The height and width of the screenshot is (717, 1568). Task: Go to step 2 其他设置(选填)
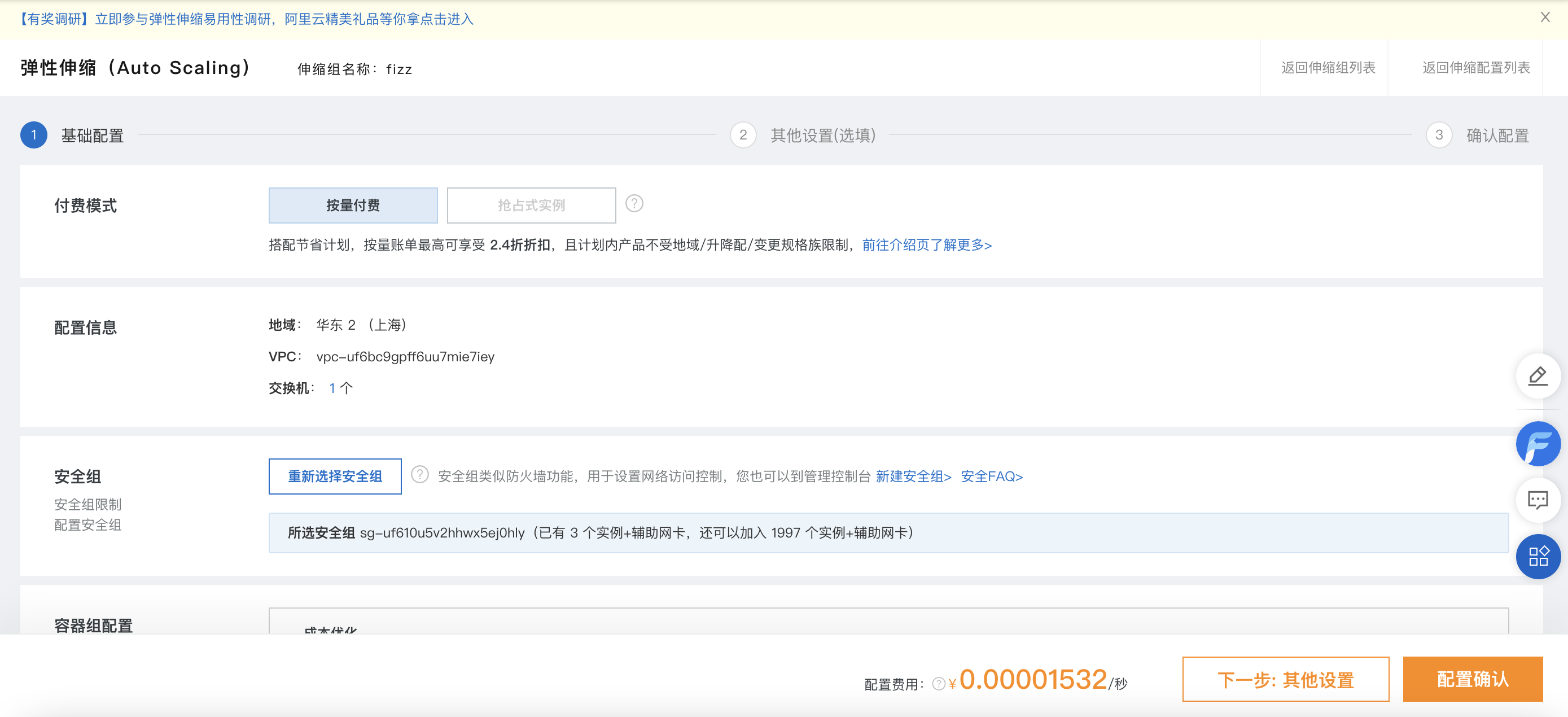point(803,135)
